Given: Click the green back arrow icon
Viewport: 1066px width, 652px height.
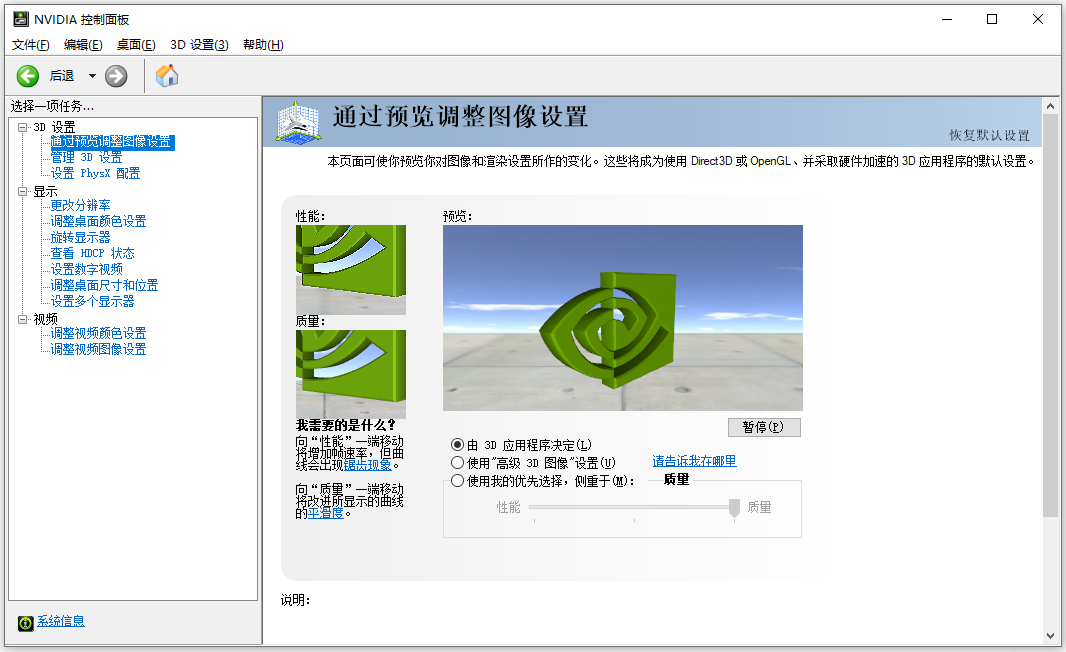Looking at the screenshot, I should point(28,76).
